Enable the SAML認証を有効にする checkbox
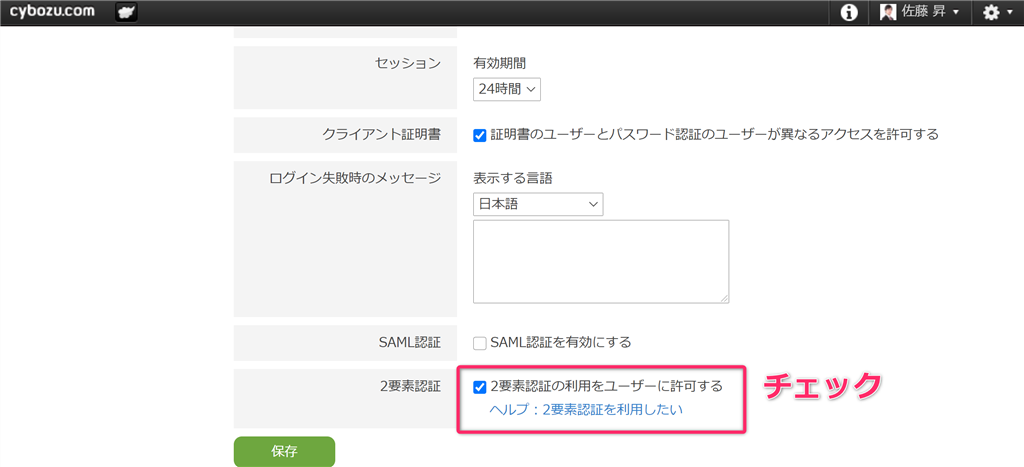 tap(480, 343)
